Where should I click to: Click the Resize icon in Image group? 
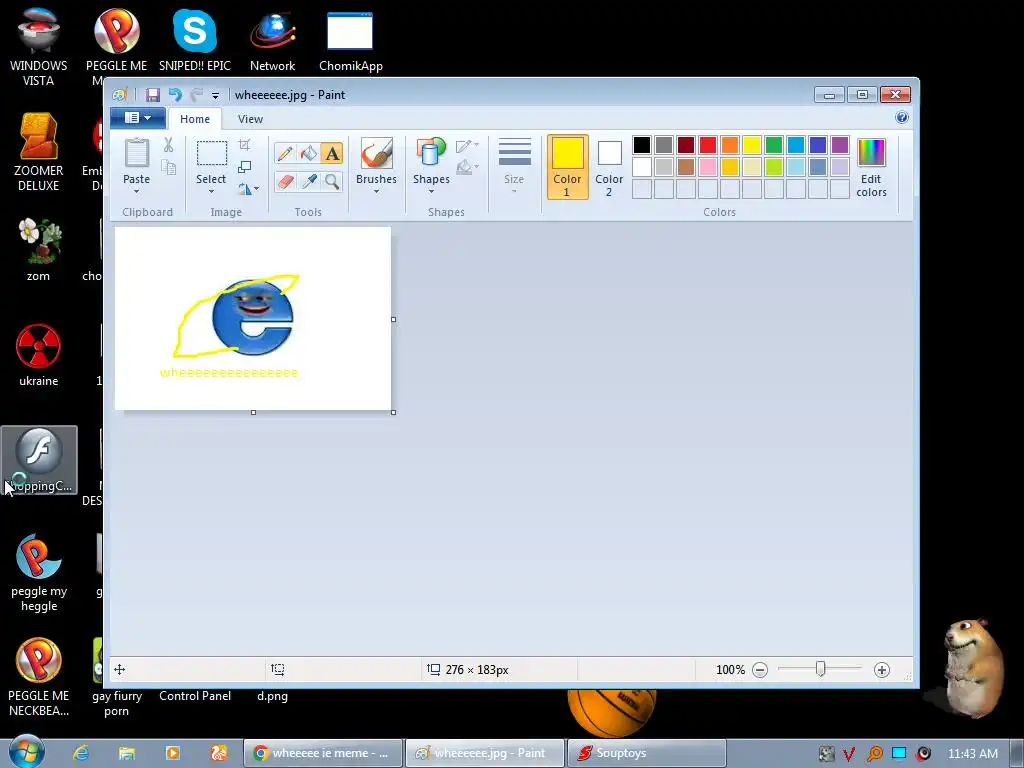244,167
